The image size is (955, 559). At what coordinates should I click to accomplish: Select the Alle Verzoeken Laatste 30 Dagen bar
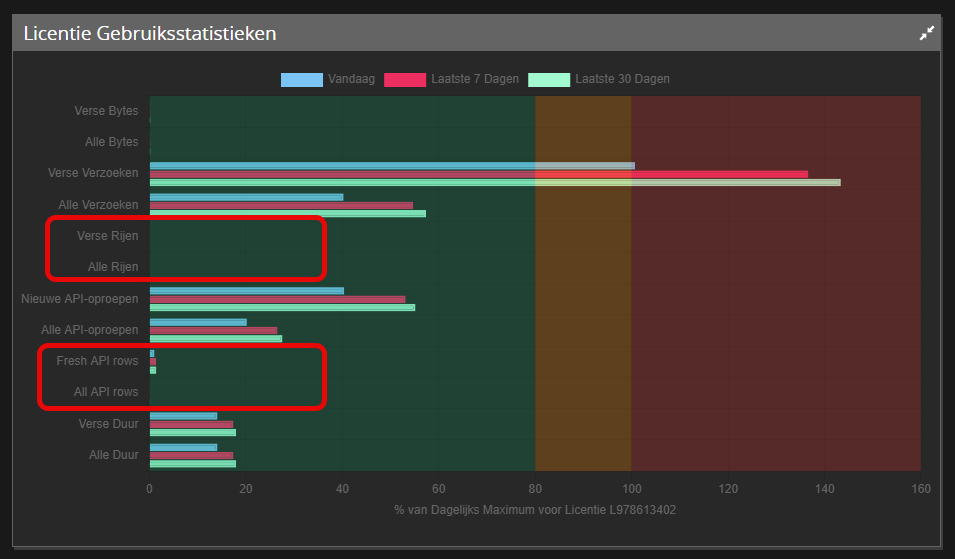pyautogui.click(x=287, y=213)
